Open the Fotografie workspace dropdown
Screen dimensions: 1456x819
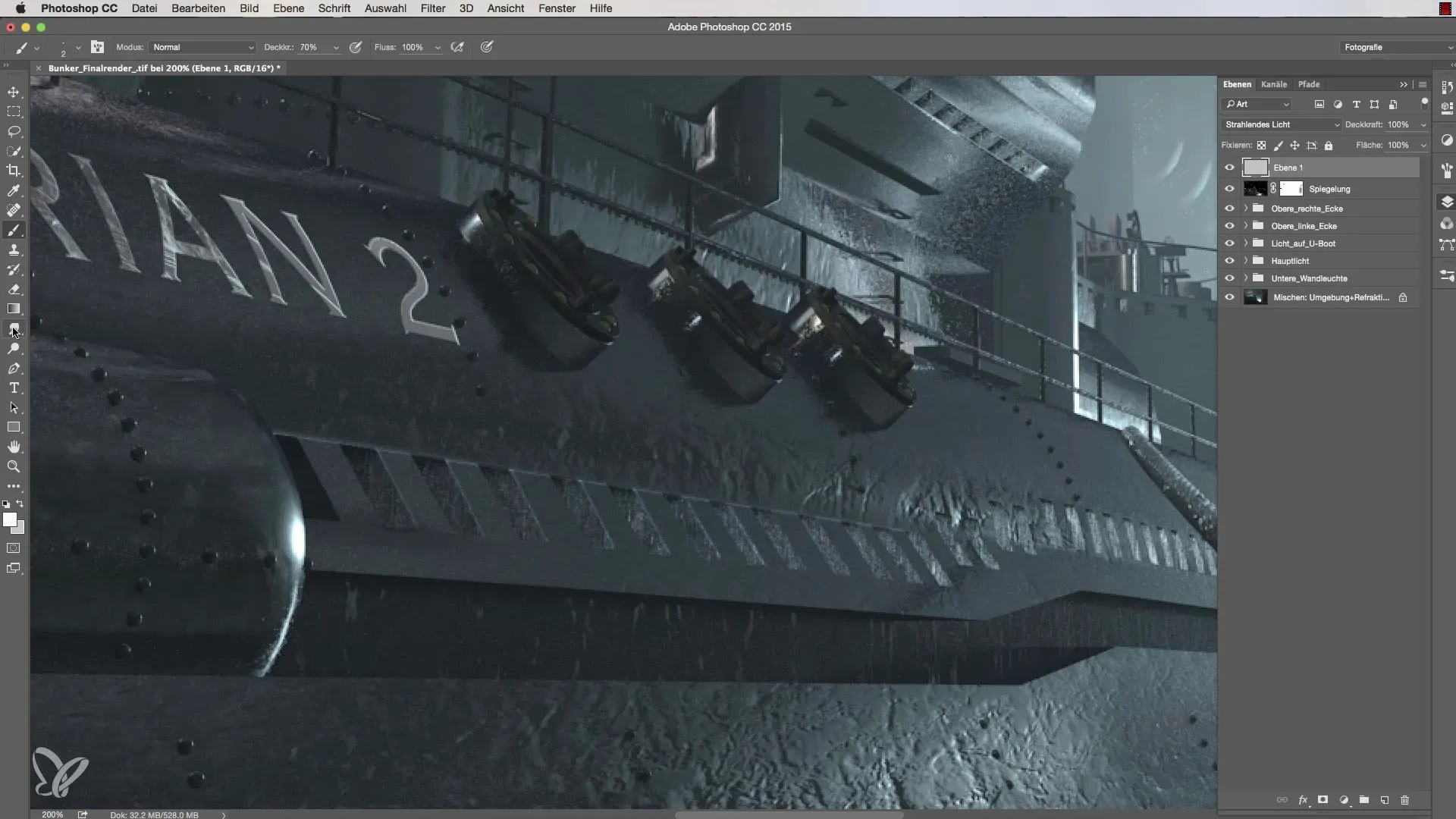pyautogui.click(x=1397, y=47)
